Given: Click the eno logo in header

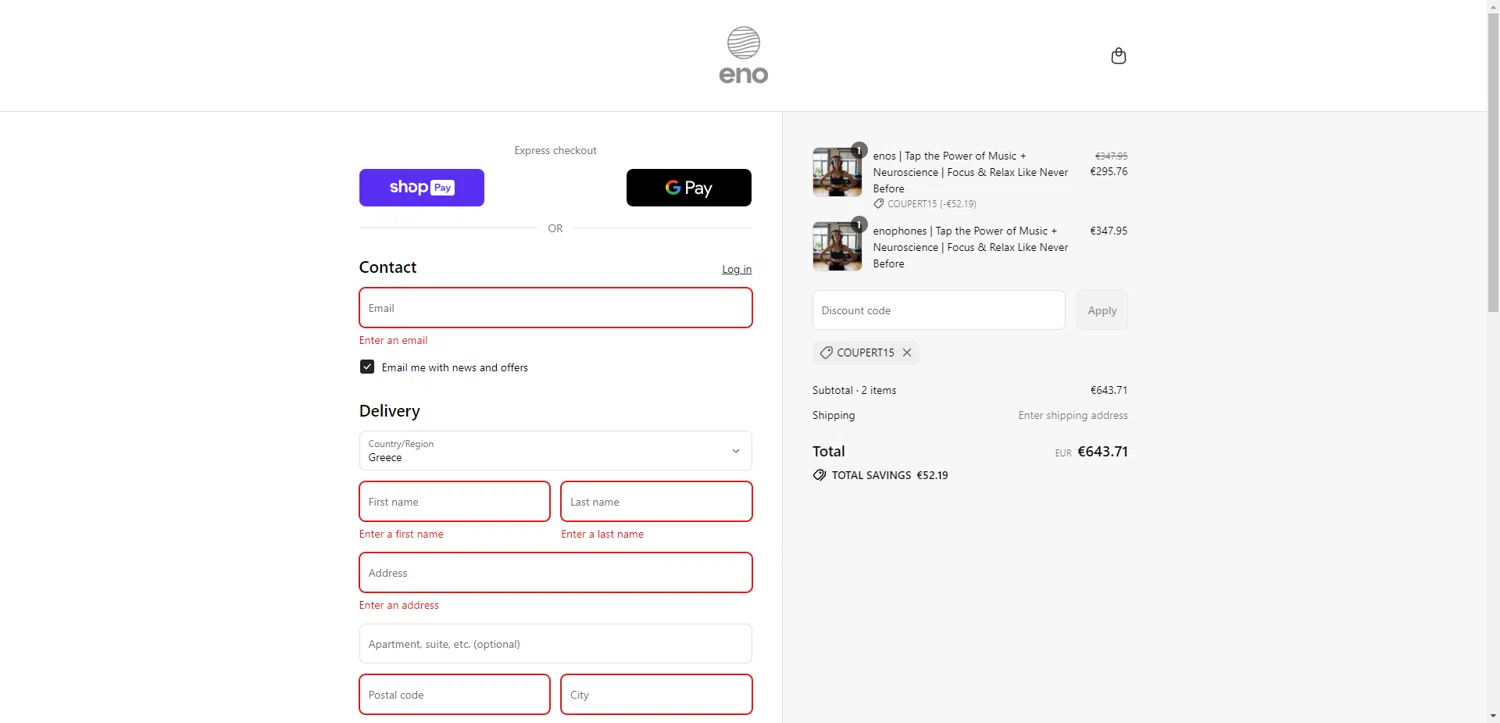Looking at the screenshot, I should [x=743, y=55].
